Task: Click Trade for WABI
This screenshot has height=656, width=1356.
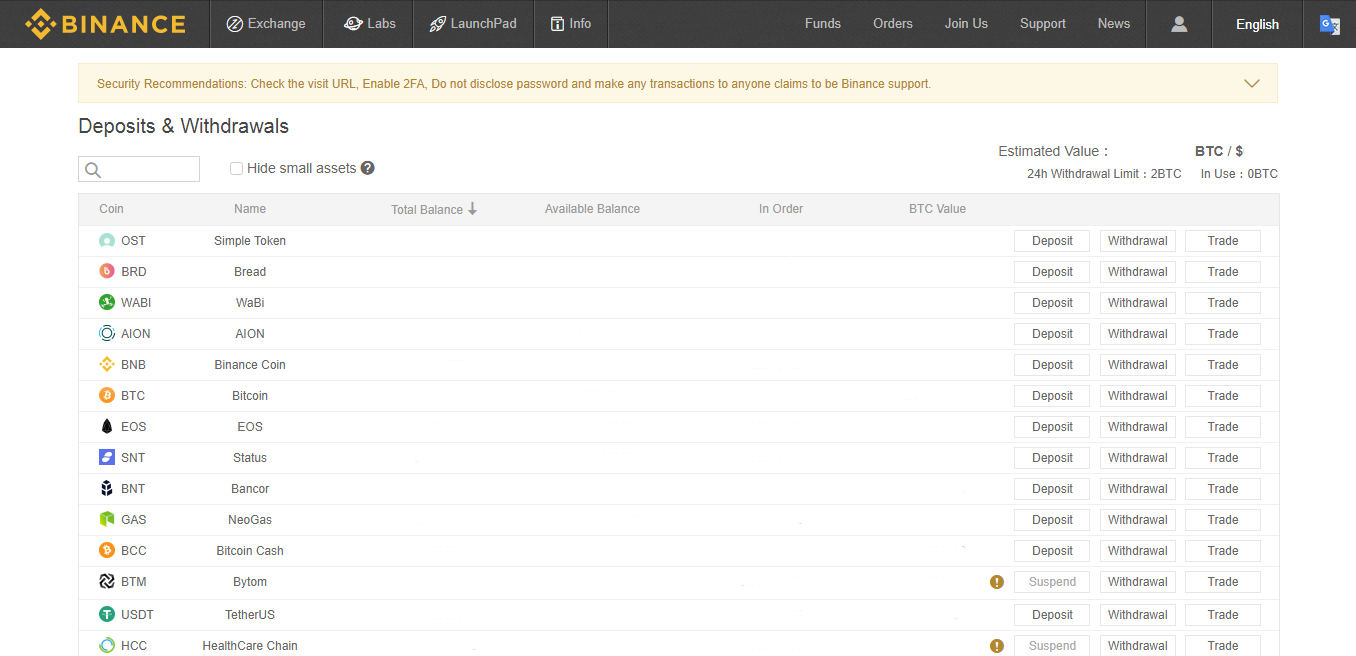Action: point(1223,303)
